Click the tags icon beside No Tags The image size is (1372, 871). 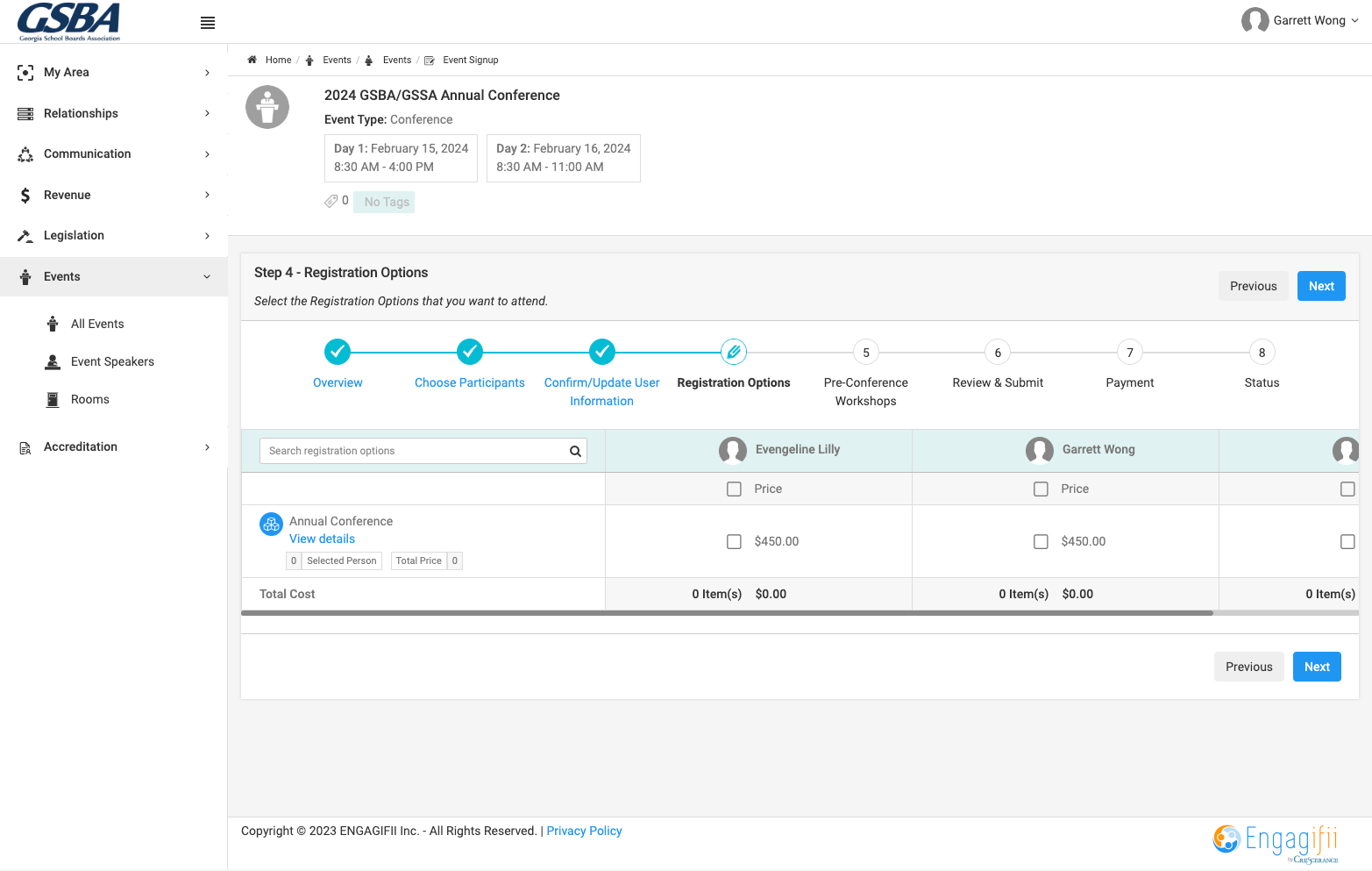(x=331, y=201)
